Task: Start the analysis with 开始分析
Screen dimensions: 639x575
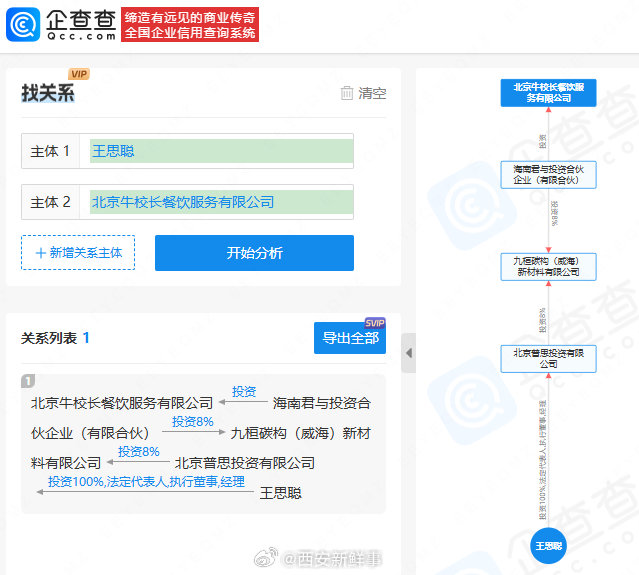Action: [254, 253]
